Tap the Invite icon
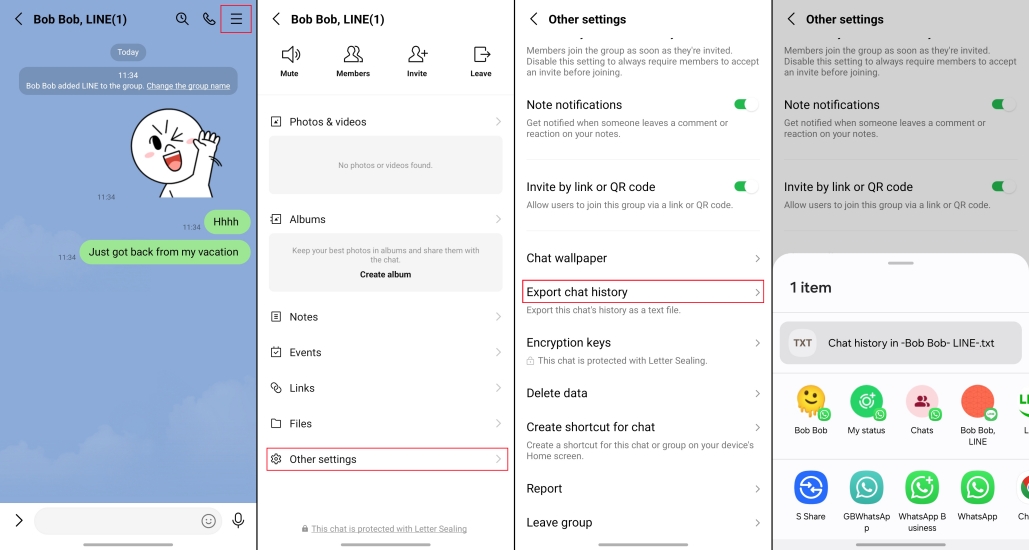 tap(417, 60)
